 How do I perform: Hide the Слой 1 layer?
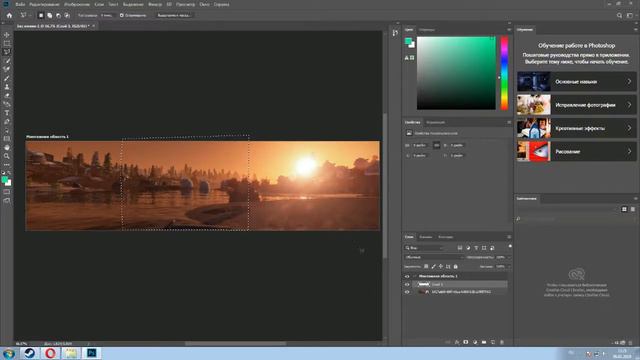tap(407, 284)
